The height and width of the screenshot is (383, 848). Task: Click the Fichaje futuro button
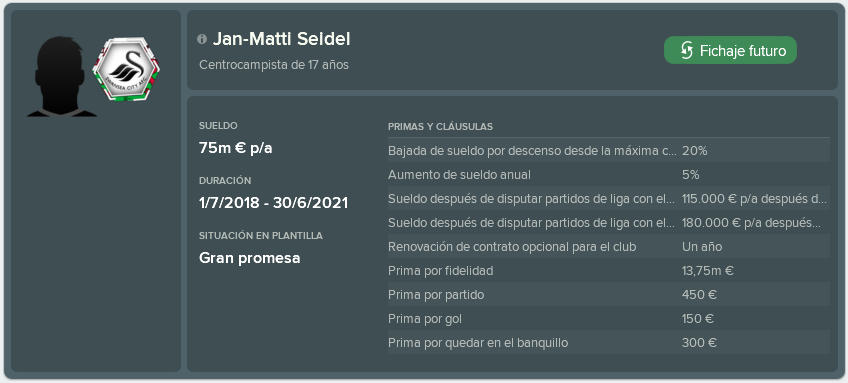730,50
